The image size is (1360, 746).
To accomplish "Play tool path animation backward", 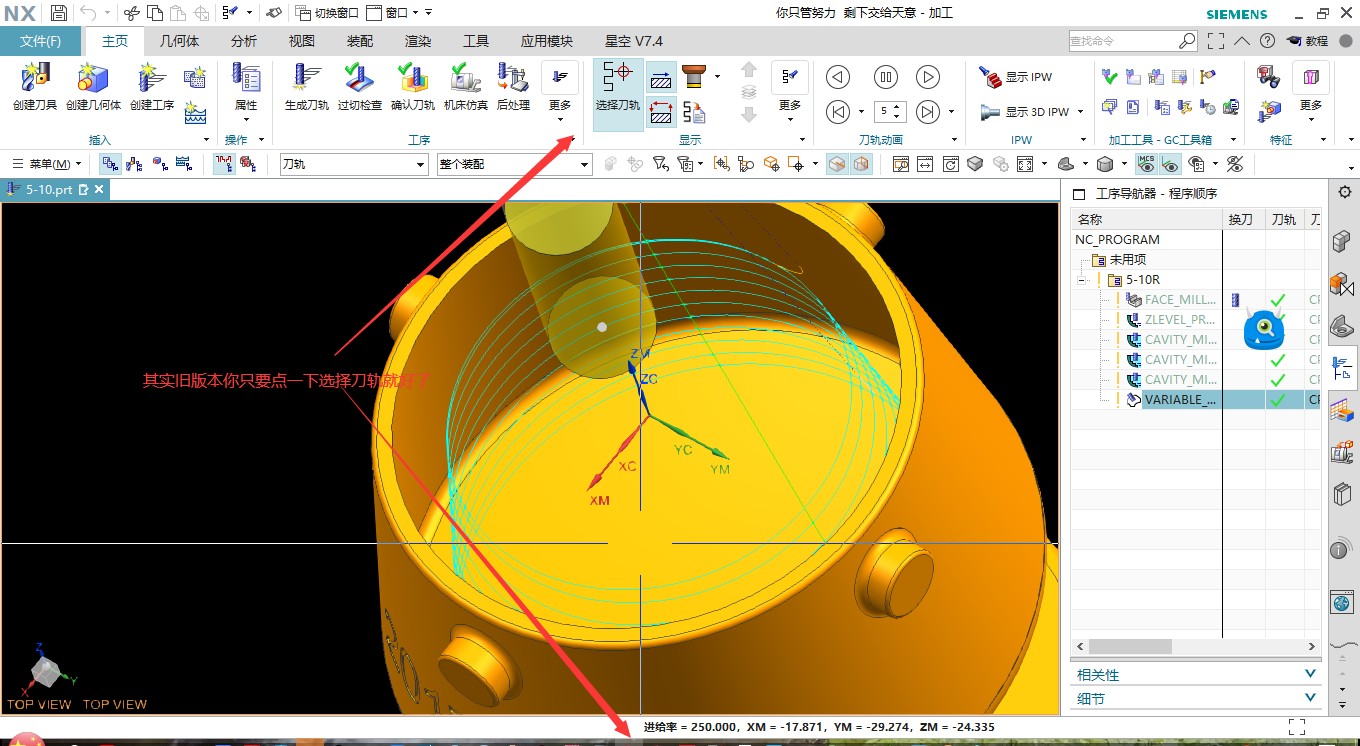I will point(838,77).
